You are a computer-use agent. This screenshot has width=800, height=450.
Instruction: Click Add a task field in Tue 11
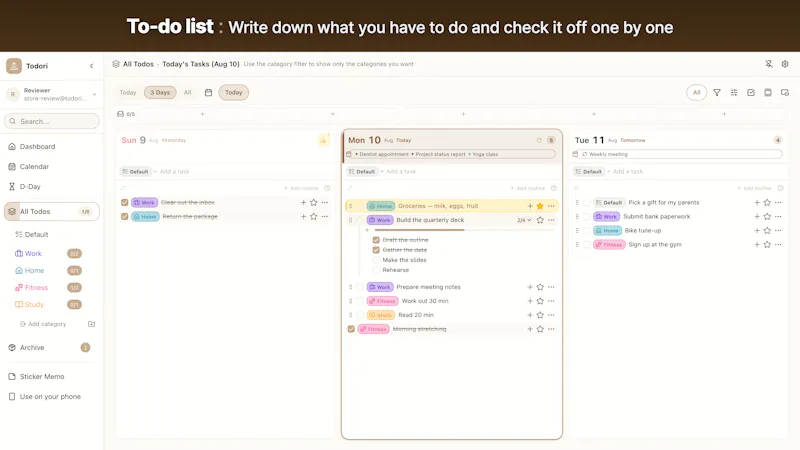[628, 171]
